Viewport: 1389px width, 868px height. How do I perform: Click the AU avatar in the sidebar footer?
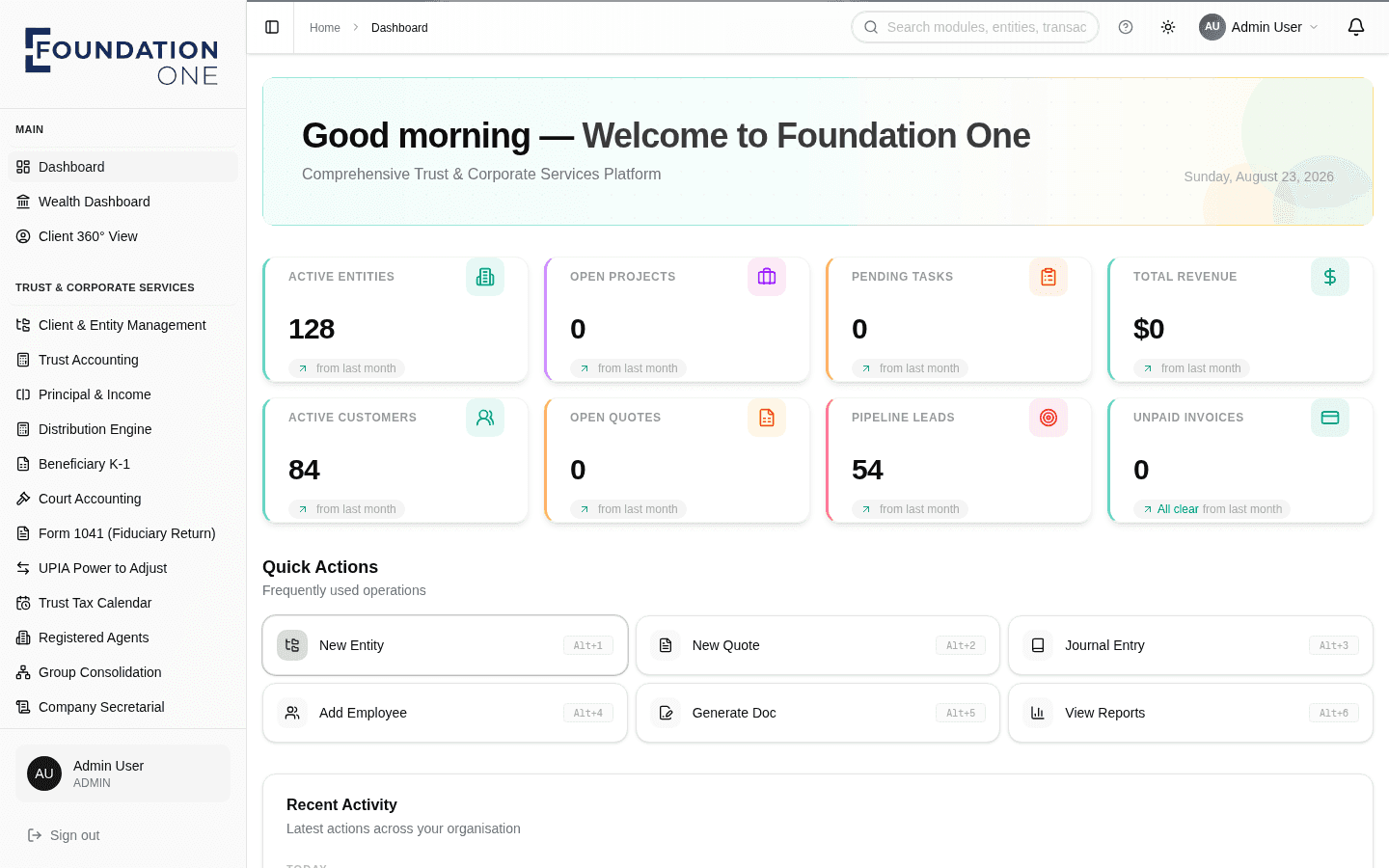pyautogui.click(x=44, y=773)
